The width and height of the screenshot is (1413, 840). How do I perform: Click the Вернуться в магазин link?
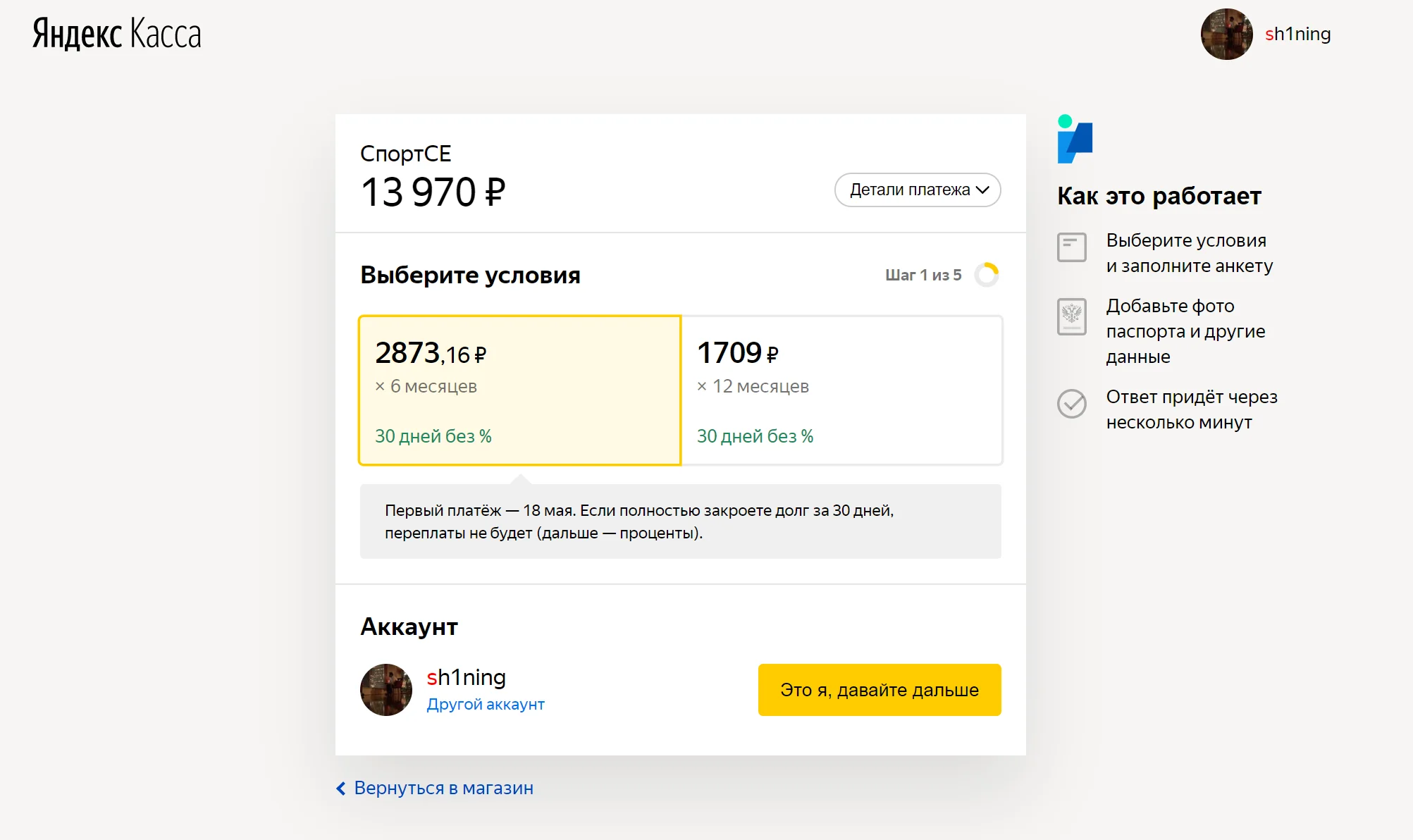(x=443, y=789)
